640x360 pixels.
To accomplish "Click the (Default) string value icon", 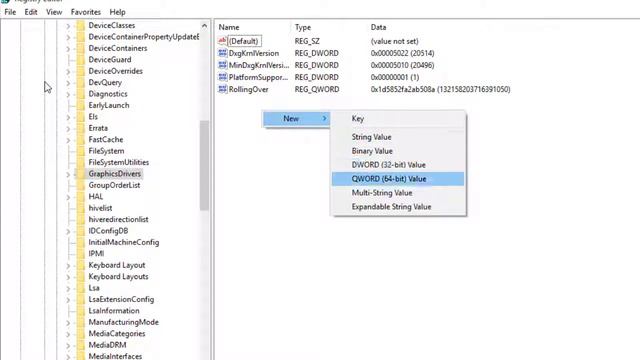I will (222, 41).
